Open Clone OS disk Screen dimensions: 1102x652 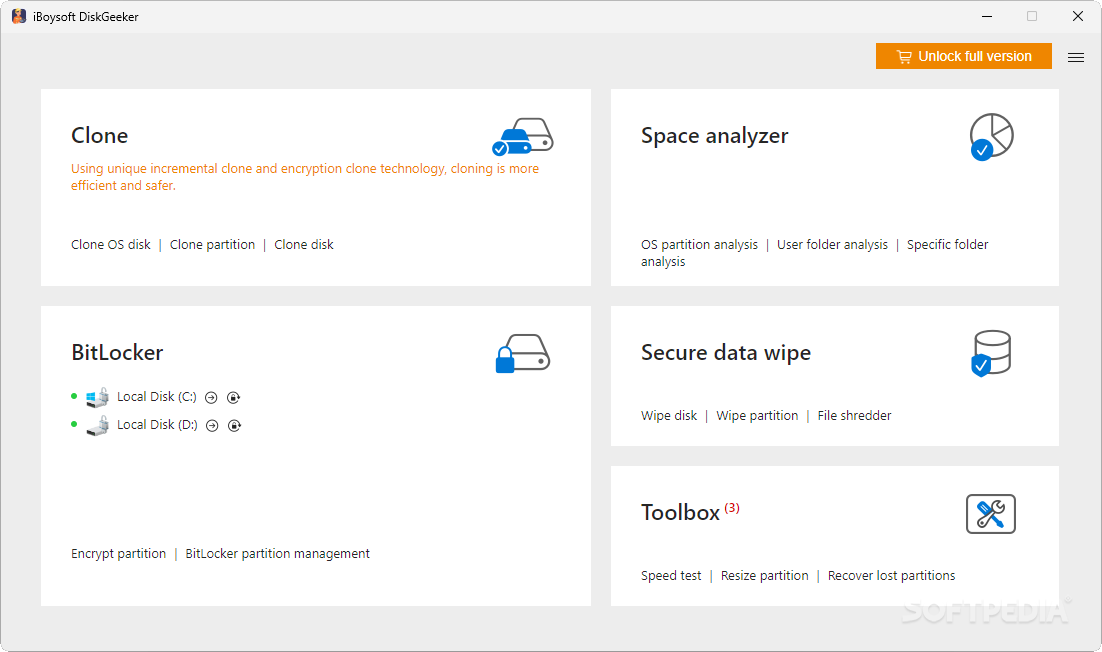click(110, 244)
